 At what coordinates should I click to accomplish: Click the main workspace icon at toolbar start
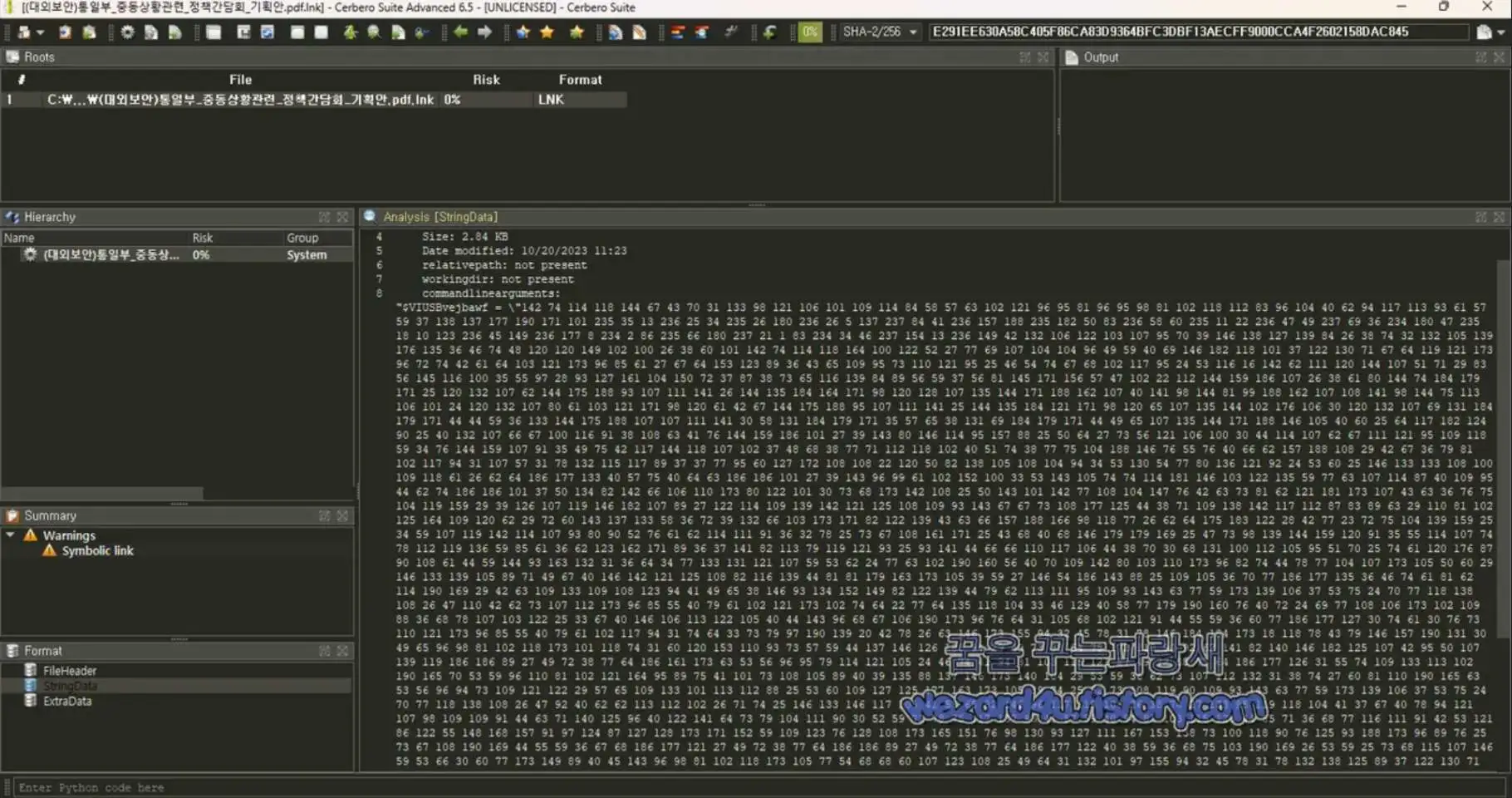pyautogui.click(x=23, y=32)
